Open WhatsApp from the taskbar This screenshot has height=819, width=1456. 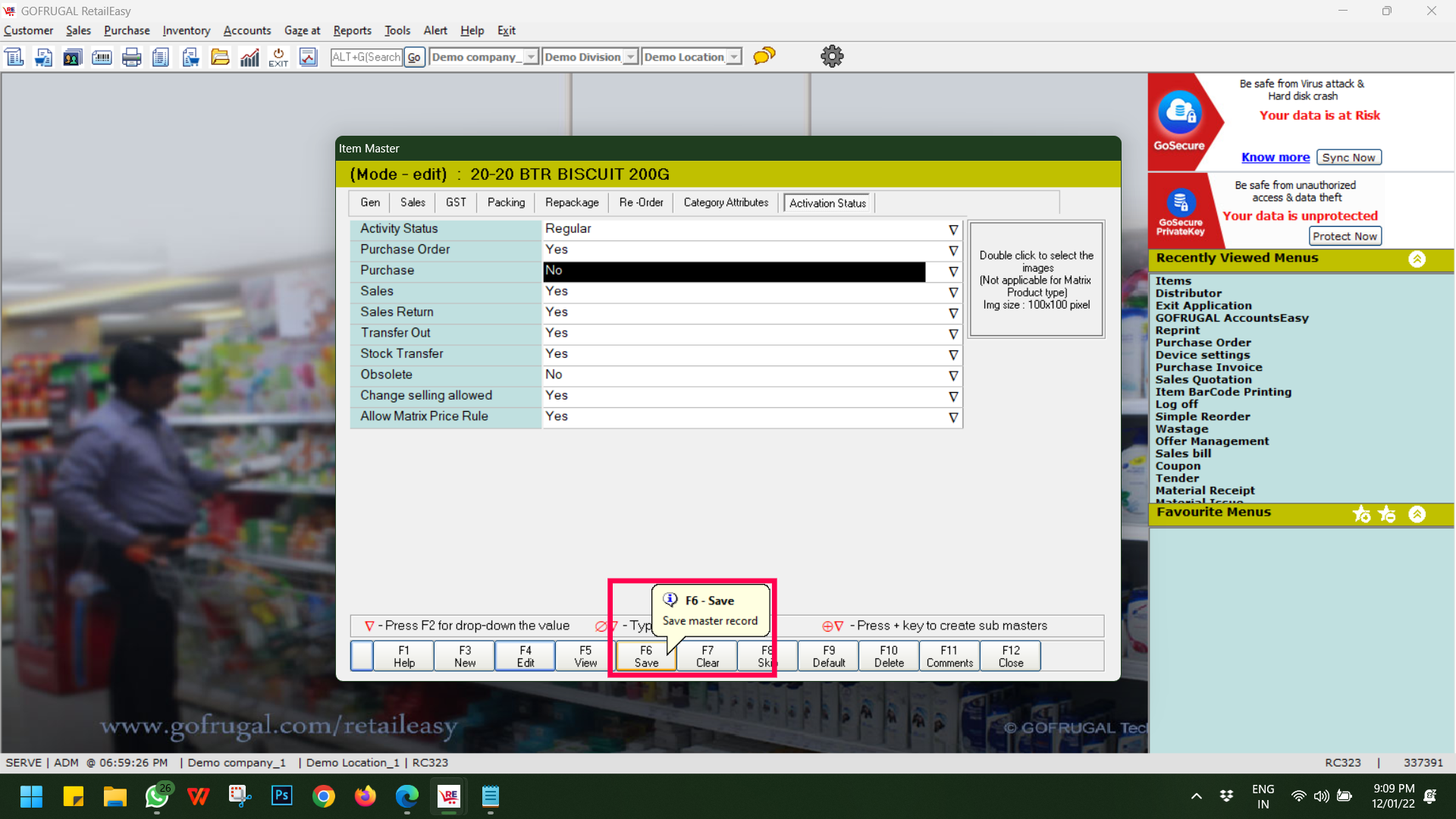coord(157,796)
